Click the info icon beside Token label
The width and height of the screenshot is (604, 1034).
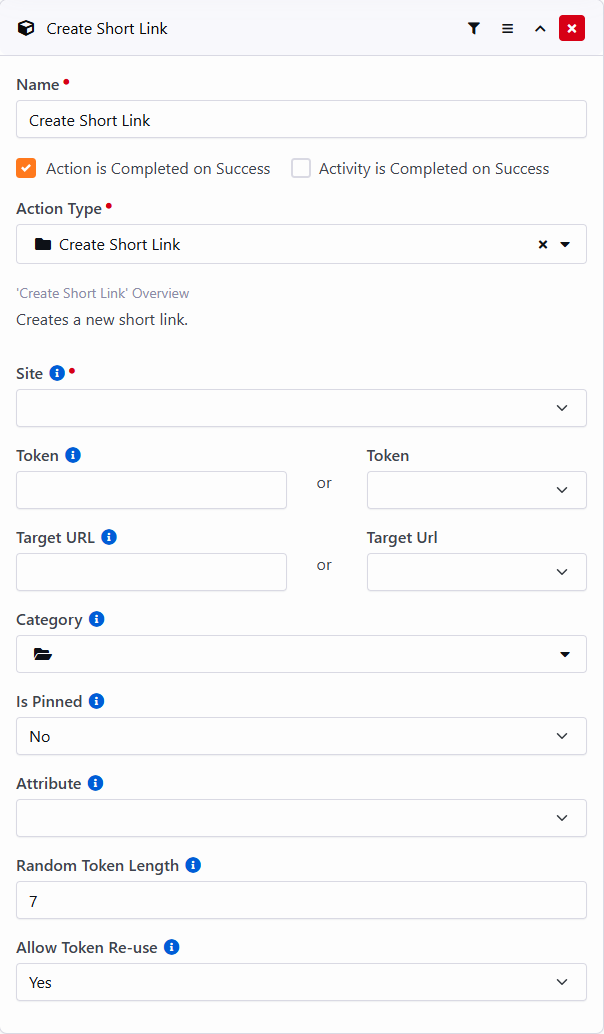[73, 455]
